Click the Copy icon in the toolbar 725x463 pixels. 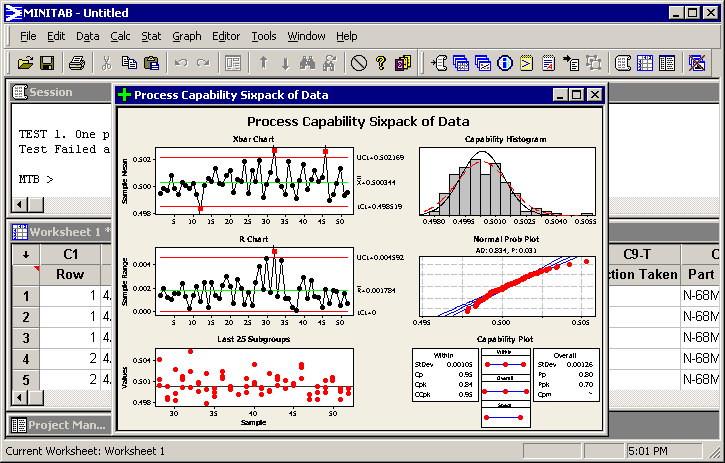pyautogui.click(x=128, y=63)
